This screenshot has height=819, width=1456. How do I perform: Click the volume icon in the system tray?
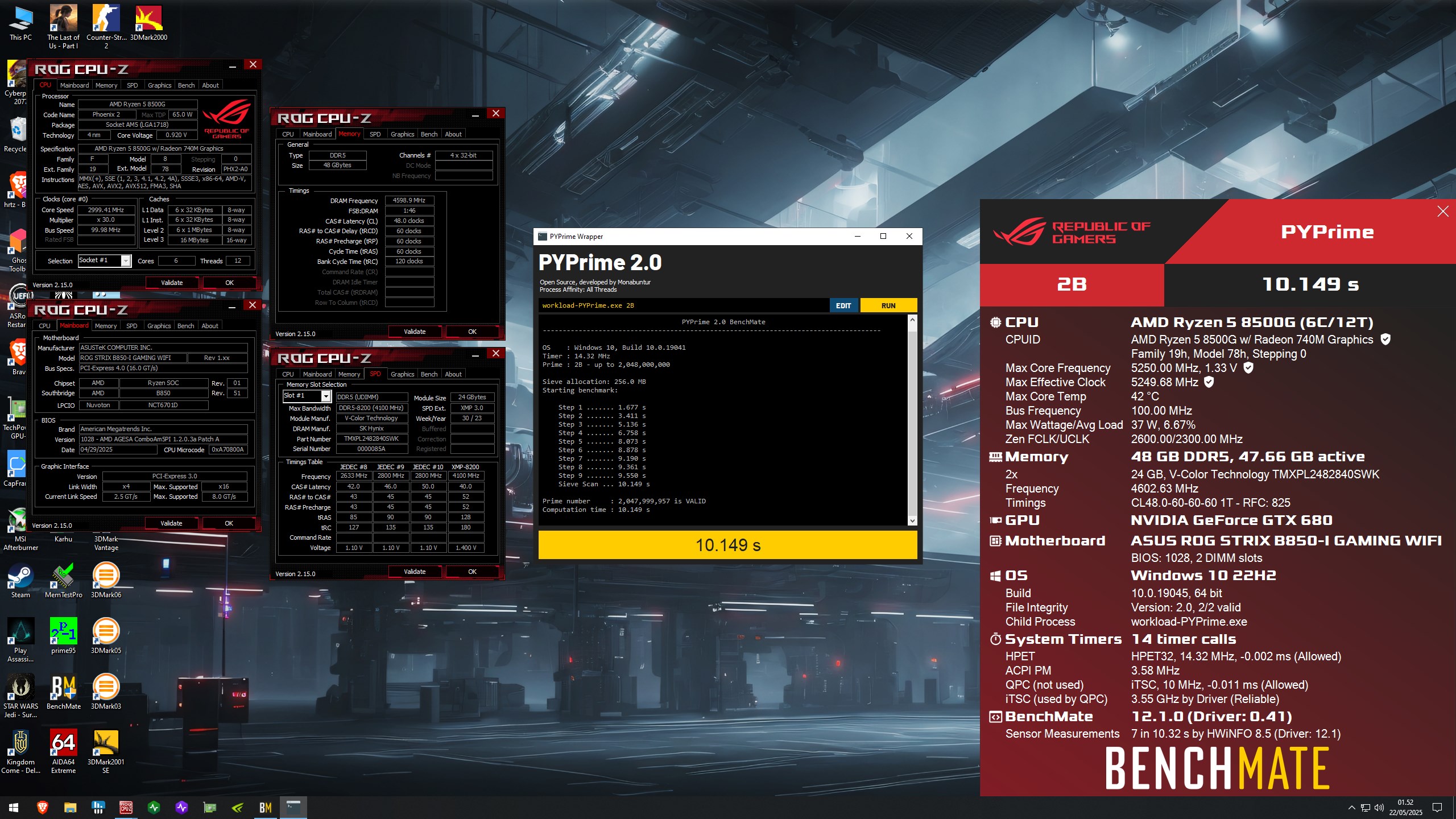tap(1379, 808)
